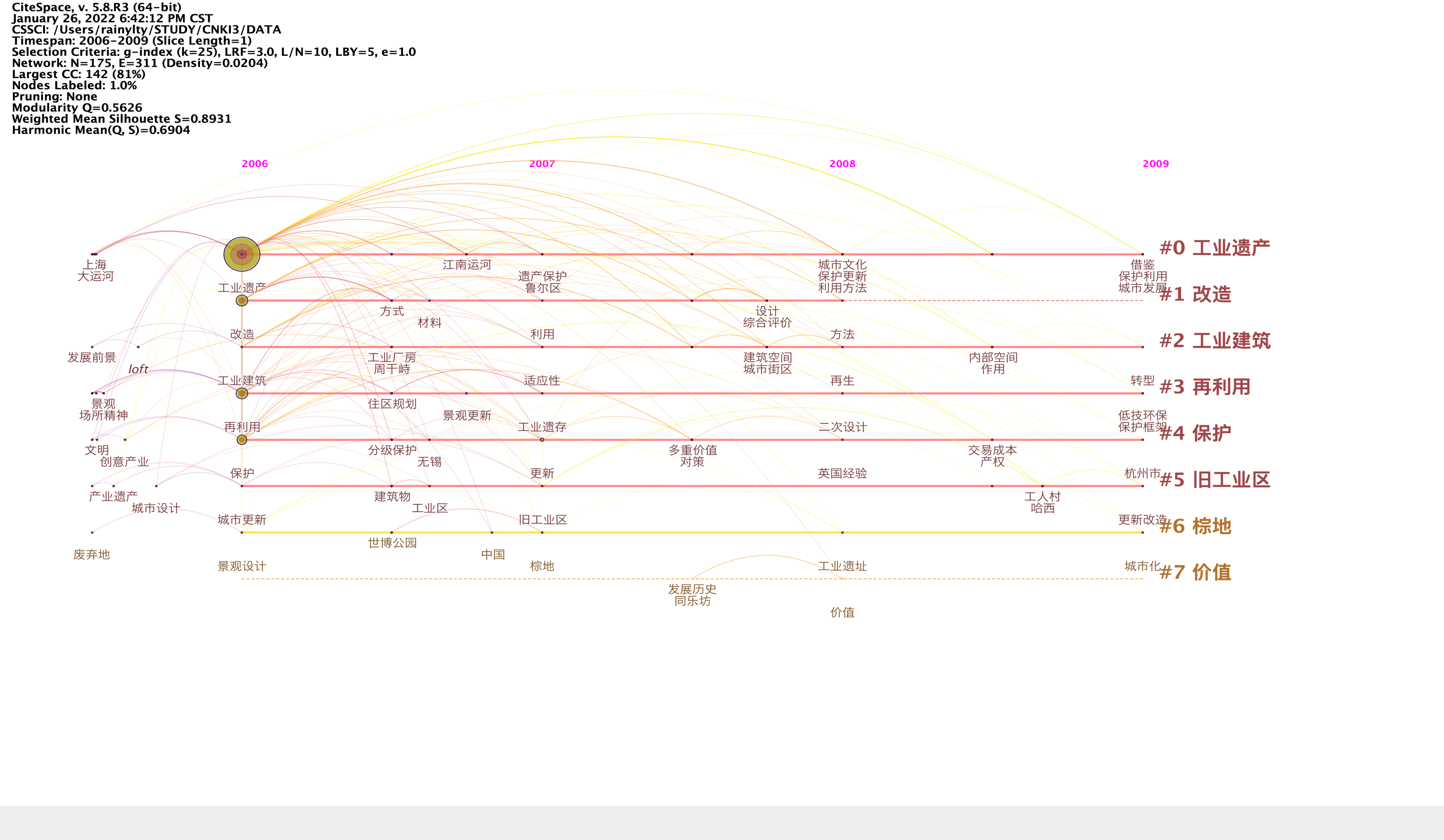
Task: Click the 城市更新 keyword label
Action: point(242,520)
